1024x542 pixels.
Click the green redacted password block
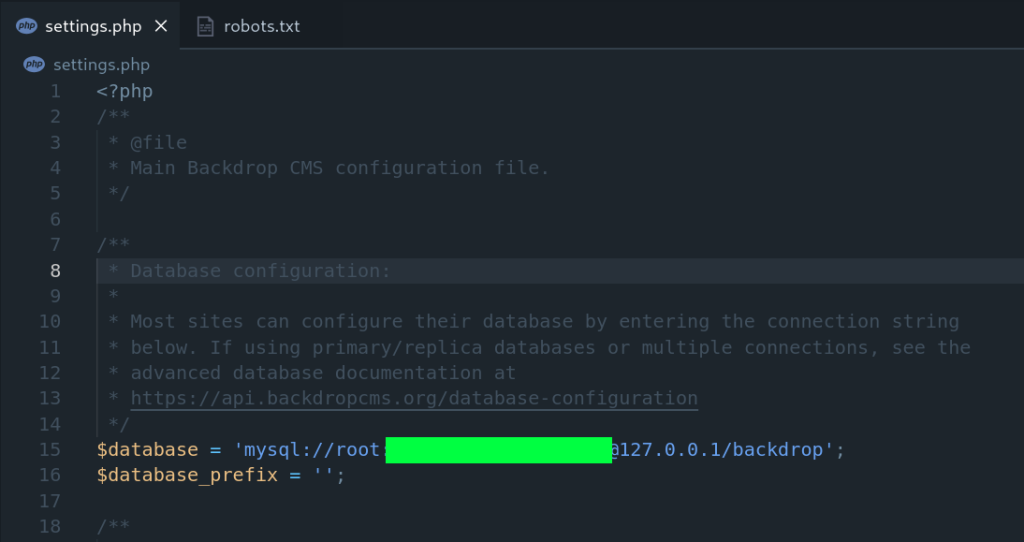pyautogui.click(x=498, y=450)
